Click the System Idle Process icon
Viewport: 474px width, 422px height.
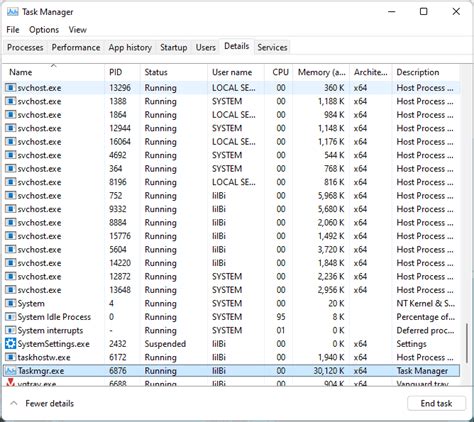pos(11,317)
